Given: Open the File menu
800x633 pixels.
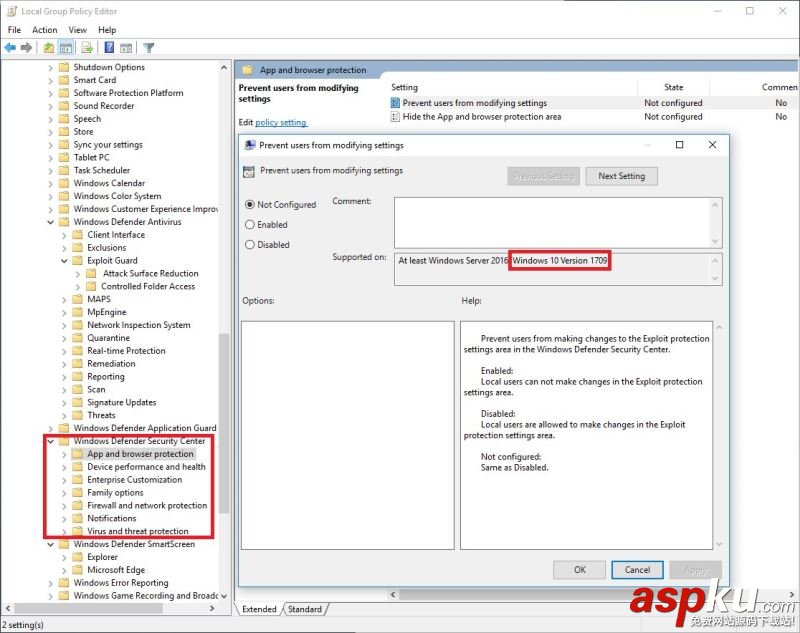Looking at the screenshot, I should click(14, 30).
